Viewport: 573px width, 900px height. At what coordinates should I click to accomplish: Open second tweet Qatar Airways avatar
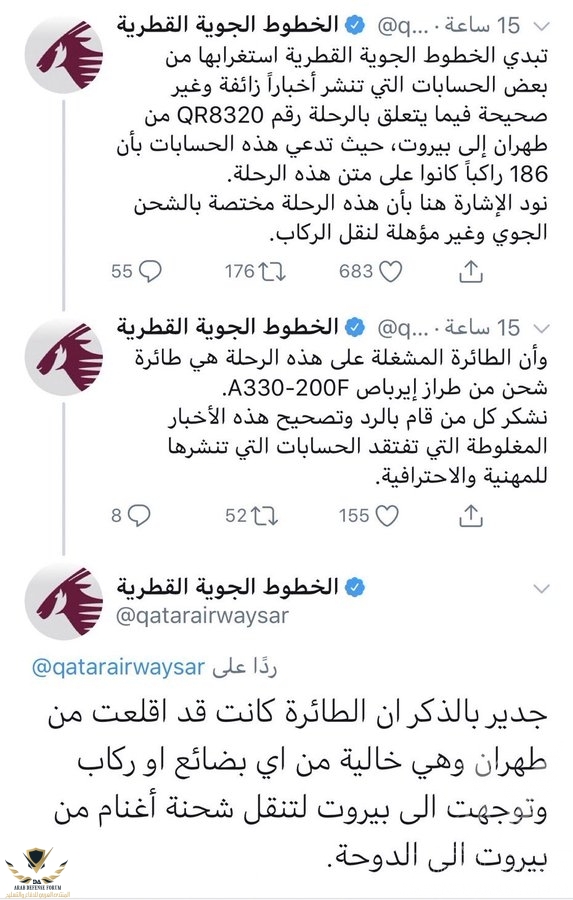tap(64, 356)
